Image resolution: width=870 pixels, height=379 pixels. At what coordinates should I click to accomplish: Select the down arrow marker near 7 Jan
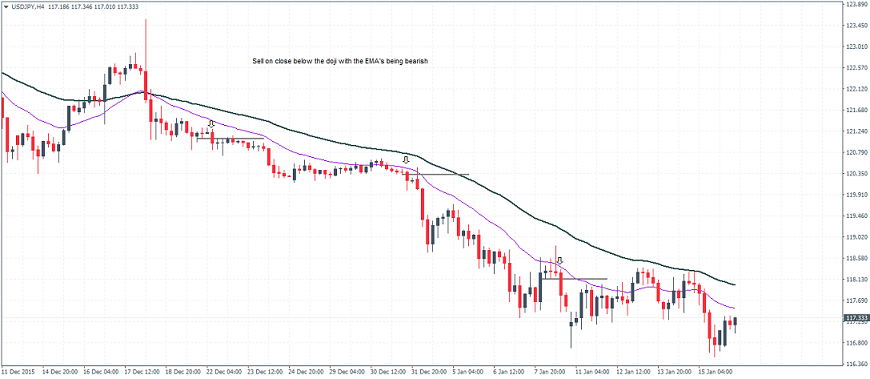[559, 260]
